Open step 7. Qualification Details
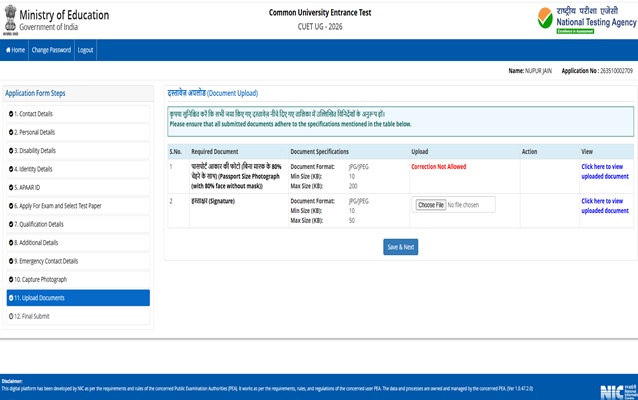 coord(78,224)
